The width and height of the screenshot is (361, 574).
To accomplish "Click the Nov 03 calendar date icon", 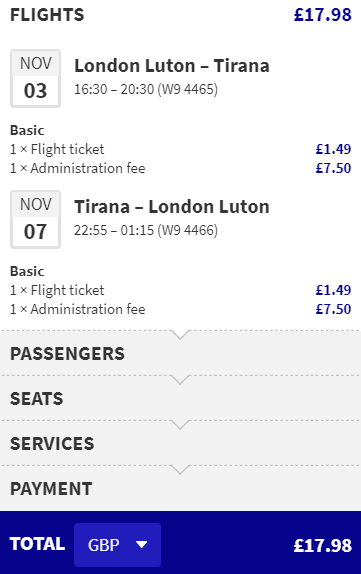I will (x=36, y=79).
